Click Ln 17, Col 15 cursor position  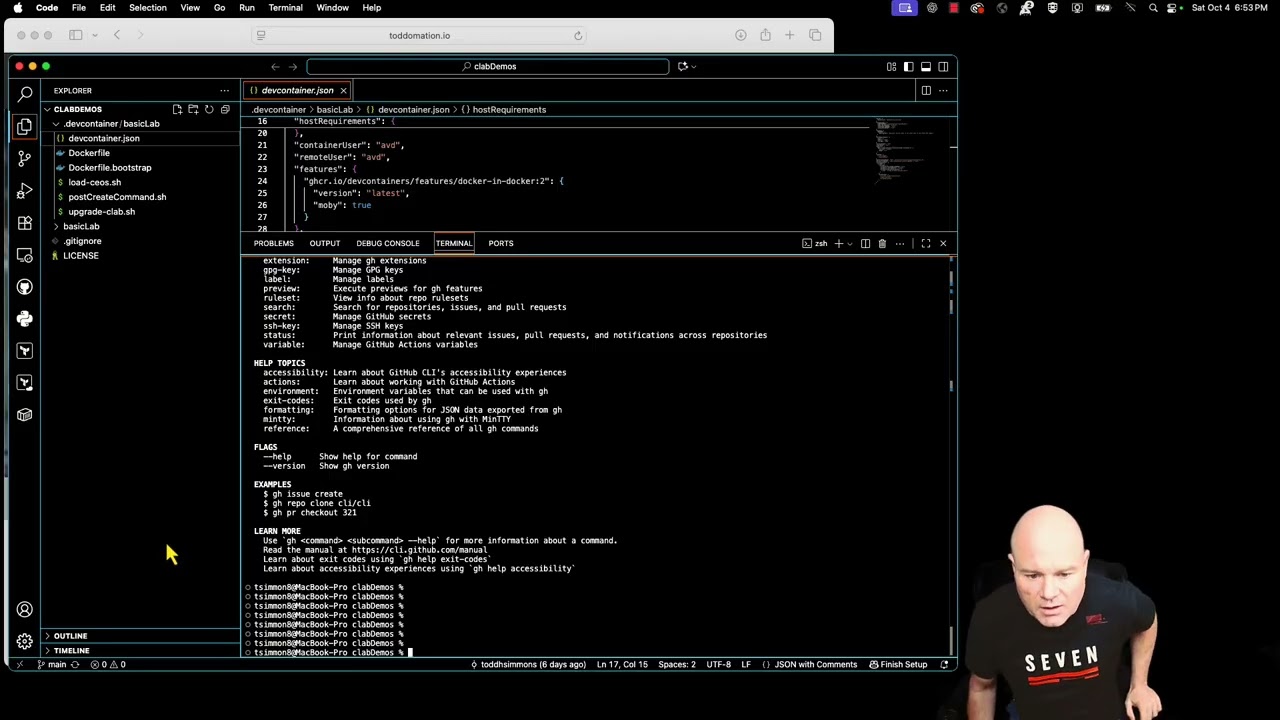(622, 664)
